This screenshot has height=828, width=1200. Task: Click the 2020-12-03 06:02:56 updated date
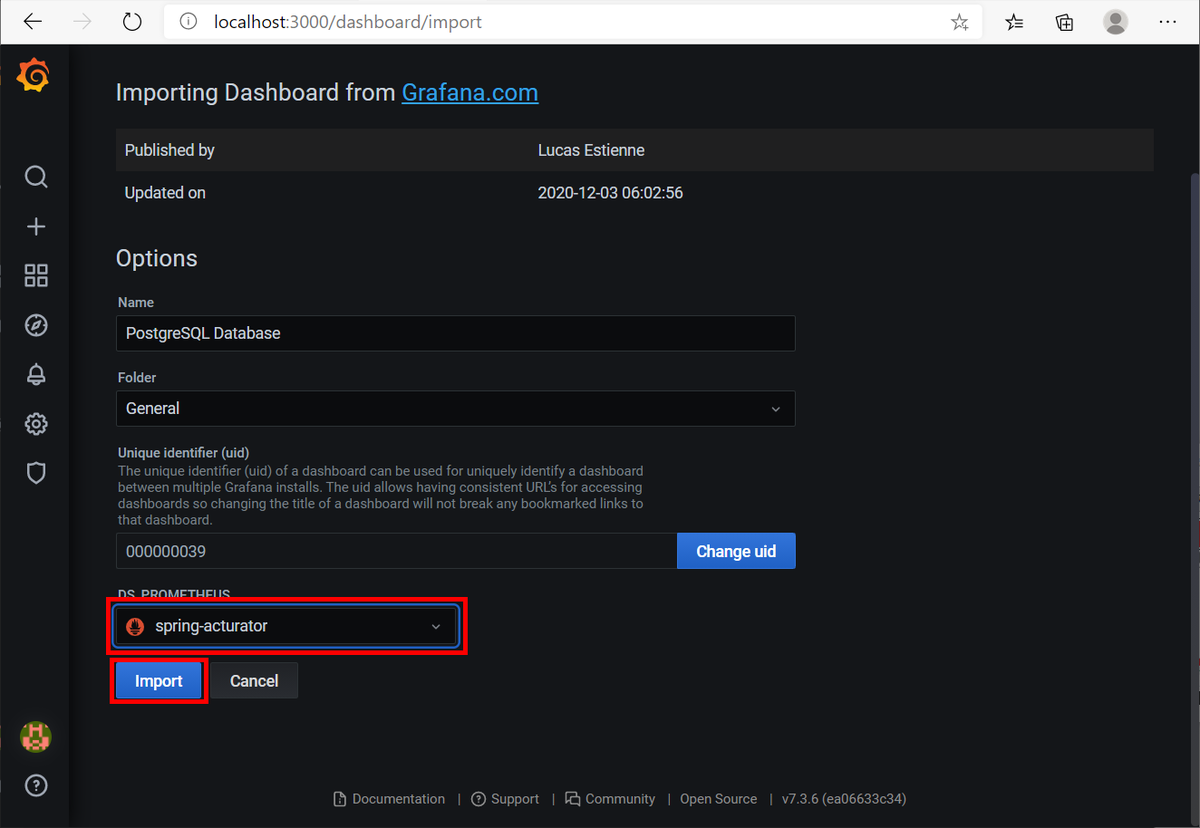tap(611, 193)
